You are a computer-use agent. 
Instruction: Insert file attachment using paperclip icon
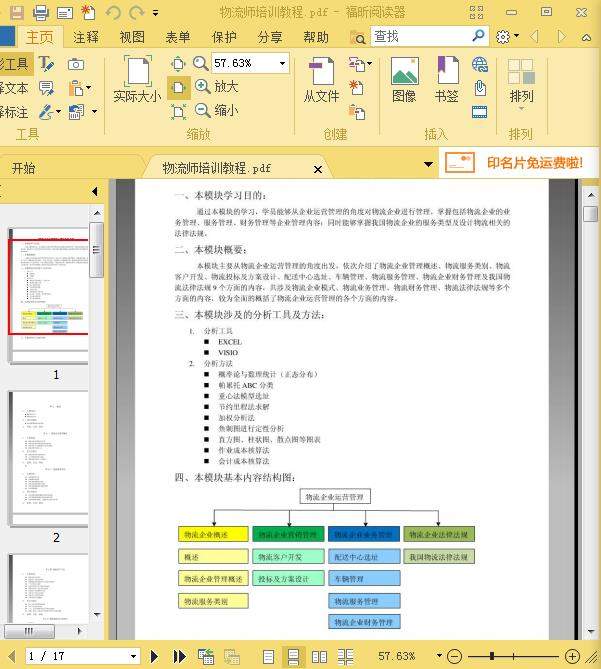pos(480,88)
